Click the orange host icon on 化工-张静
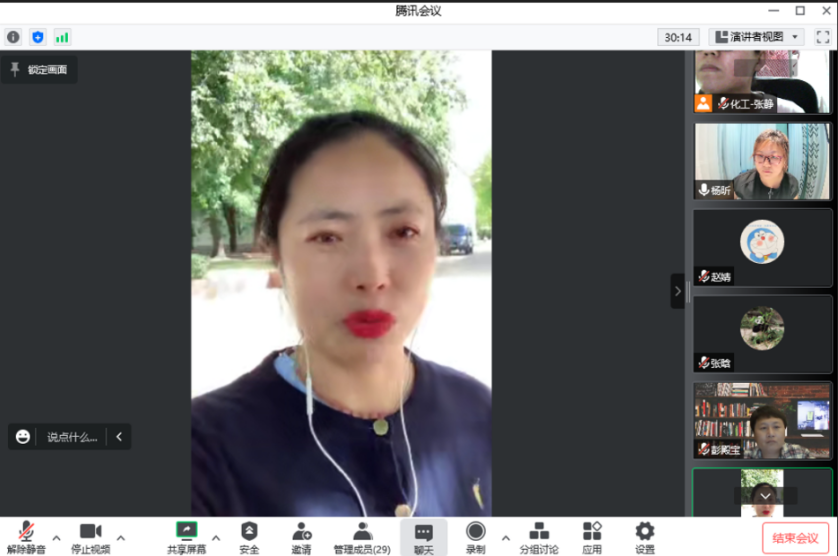Image resolution: width=838 pixels, height=556 pixels. [703, 103]
